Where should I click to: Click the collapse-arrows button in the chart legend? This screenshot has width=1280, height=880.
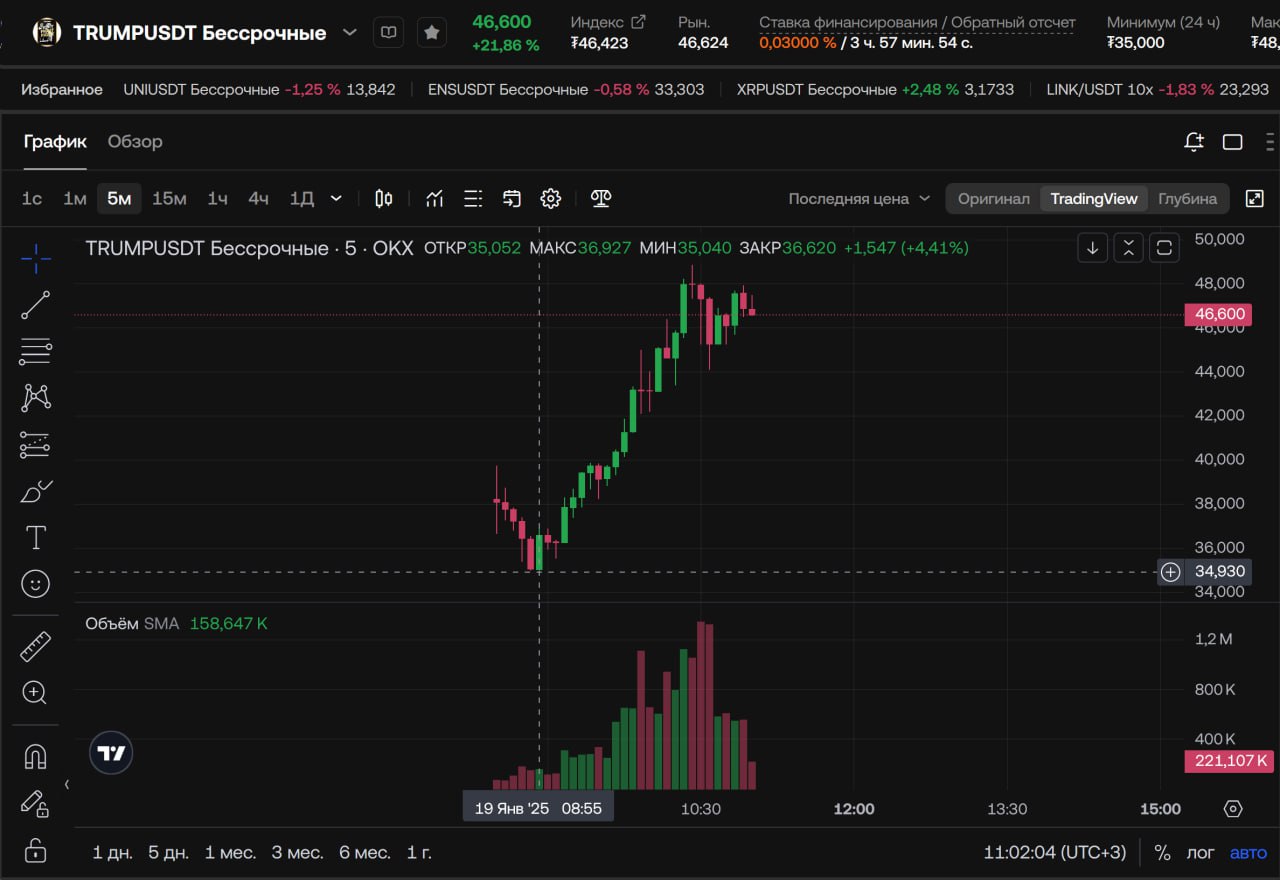click(x=1128, y=248)
